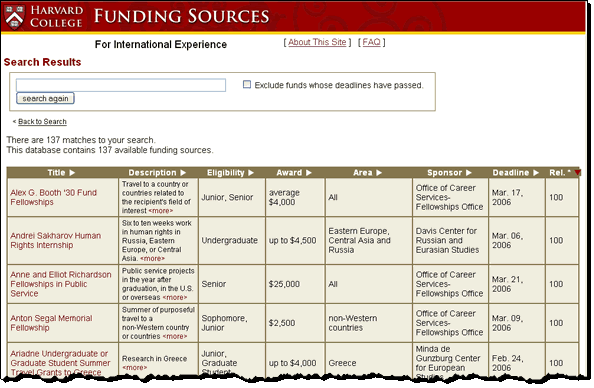Sort by Title column arrow
The image size is (594, 388).
coord(72,173)
